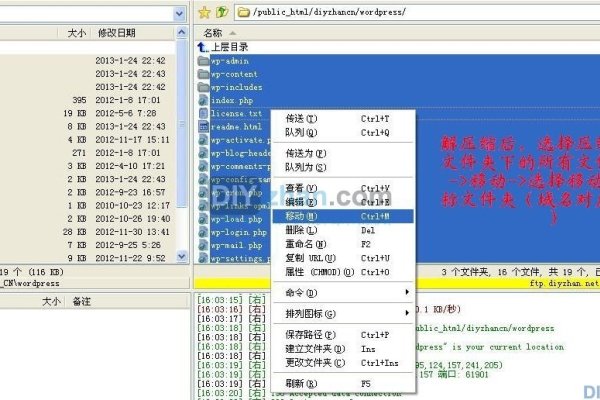Screen dimensions: 600x400
Task: Click the date 2012-5-6 7:28 row
Action: click(x=126, y=113)
